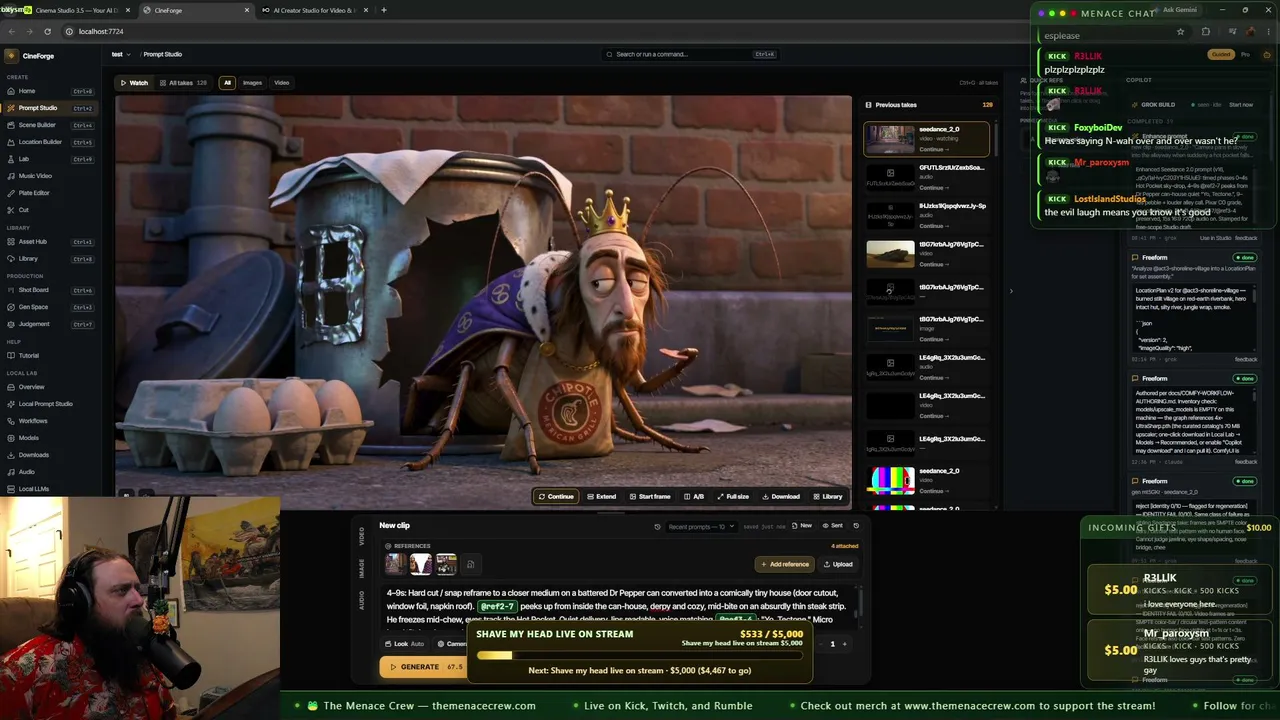The height and width of the screenshot is (720, 1280).
Task: Select the seedance_2_0 watching take thumbnail
Action: point(890,139)
